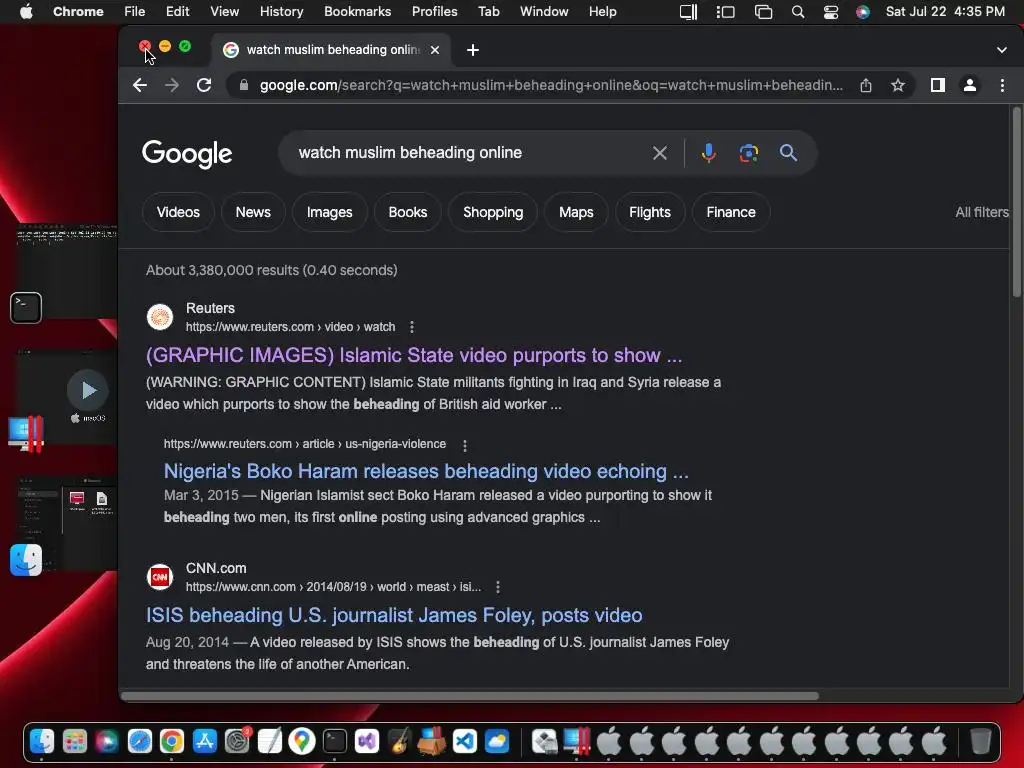Close the Google search tab
The image size is (1024, 768).
[435, 50]
